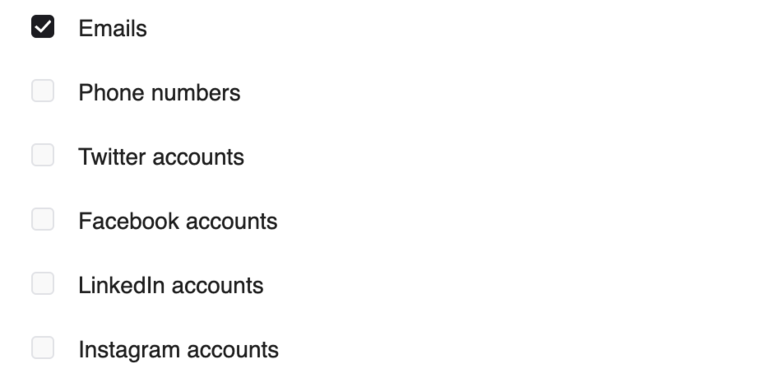Check the Phone numbers checkbox

(x=43, y=91)
